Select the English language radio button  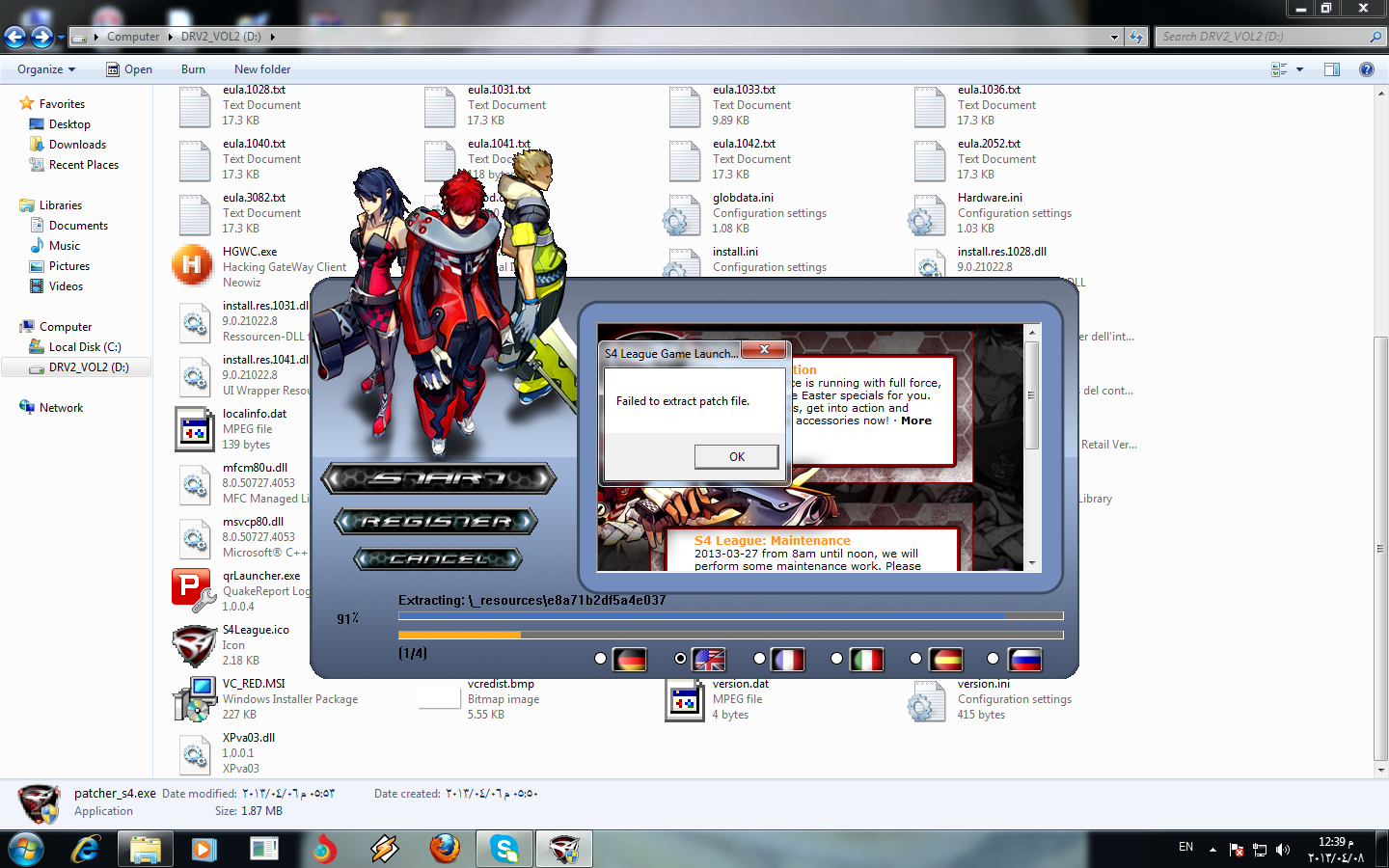(x=681, y=659)
